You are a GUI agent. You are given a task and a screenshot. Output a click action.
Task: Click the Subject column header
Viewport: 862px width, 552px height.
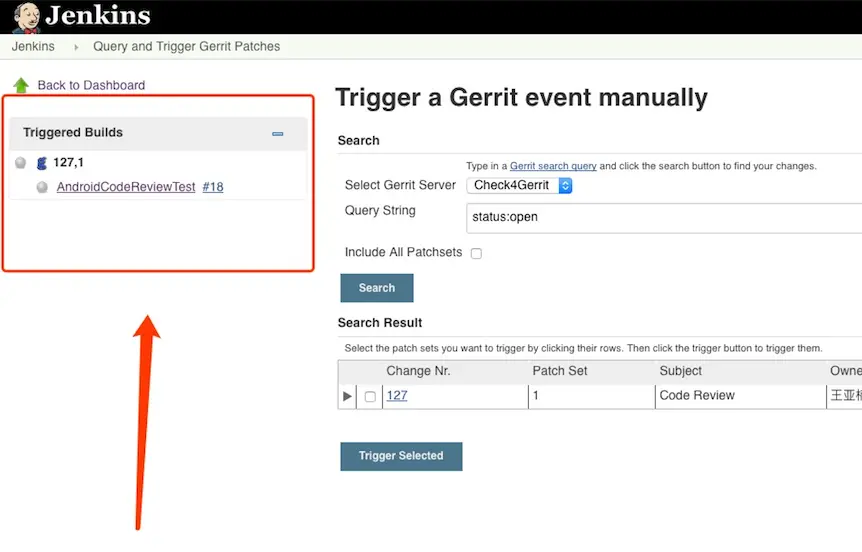point(681,371)
